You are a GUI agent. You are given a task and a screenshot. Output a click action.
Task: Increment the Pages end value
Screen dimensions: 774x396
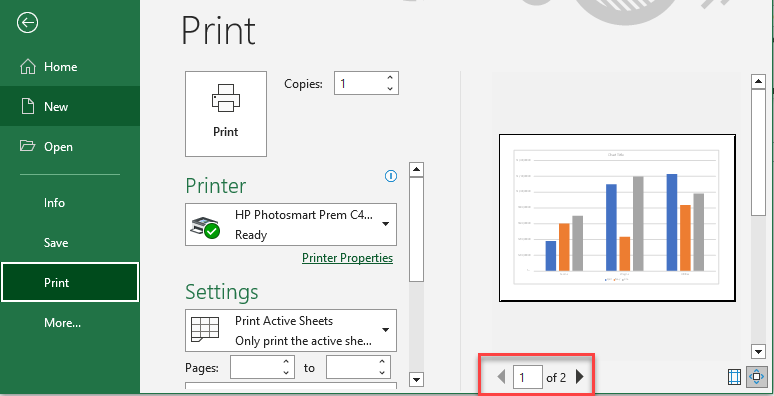(382, 362)
